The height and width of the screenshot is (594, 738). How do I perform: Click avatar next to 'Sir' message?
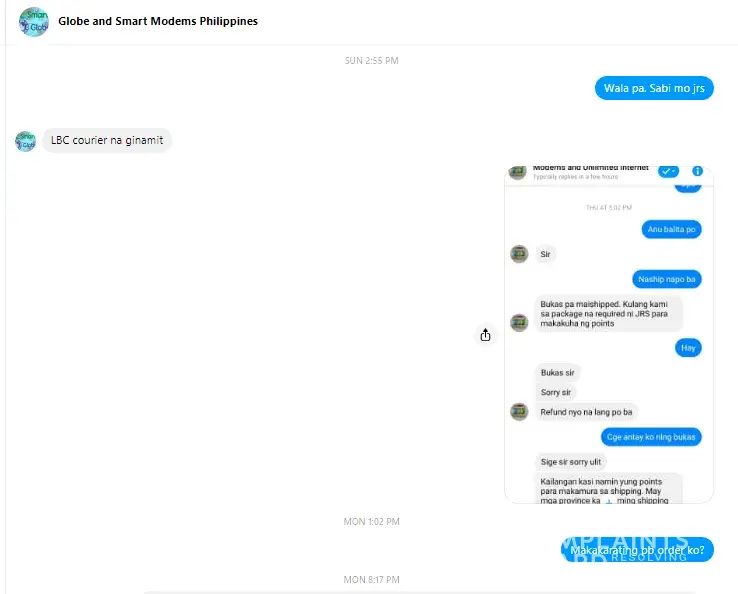pos(519,254)
